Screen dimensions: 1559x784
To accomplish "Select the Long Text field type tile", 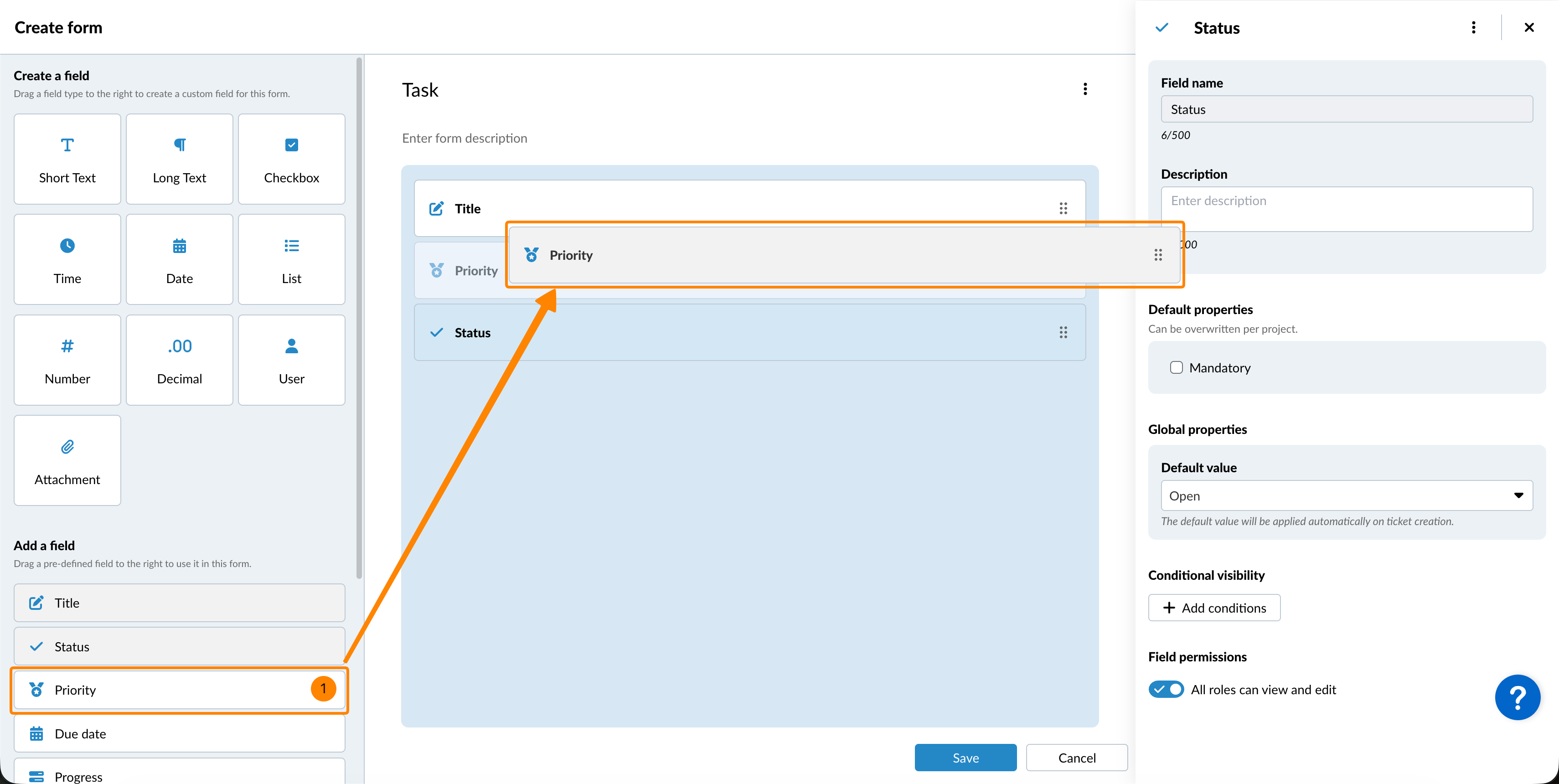I will click(x=179, y=159).
